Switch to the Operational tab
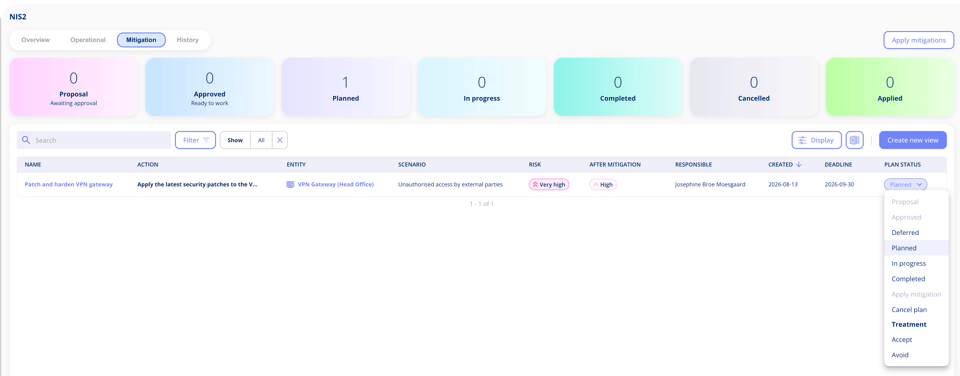The width and height of the screenshot is (960, 376). 88,40
